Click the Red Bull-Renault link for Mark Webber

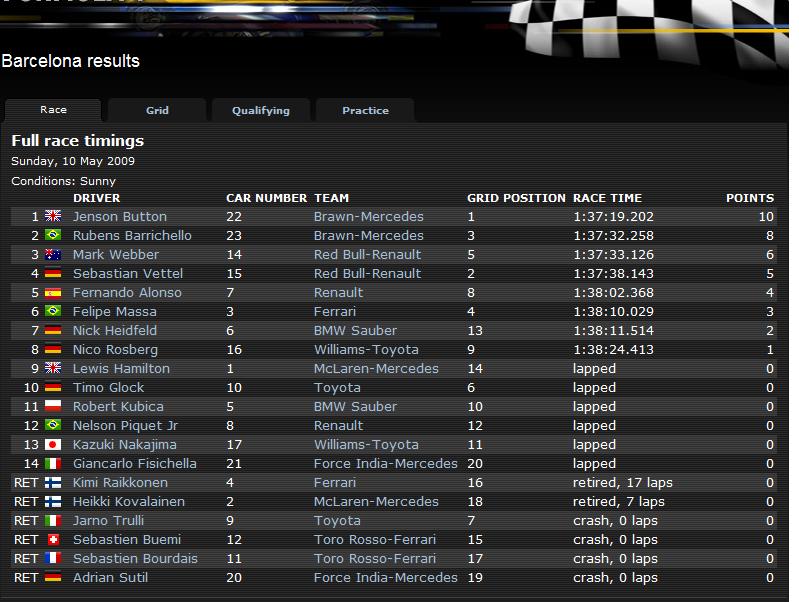click(367, 254)
